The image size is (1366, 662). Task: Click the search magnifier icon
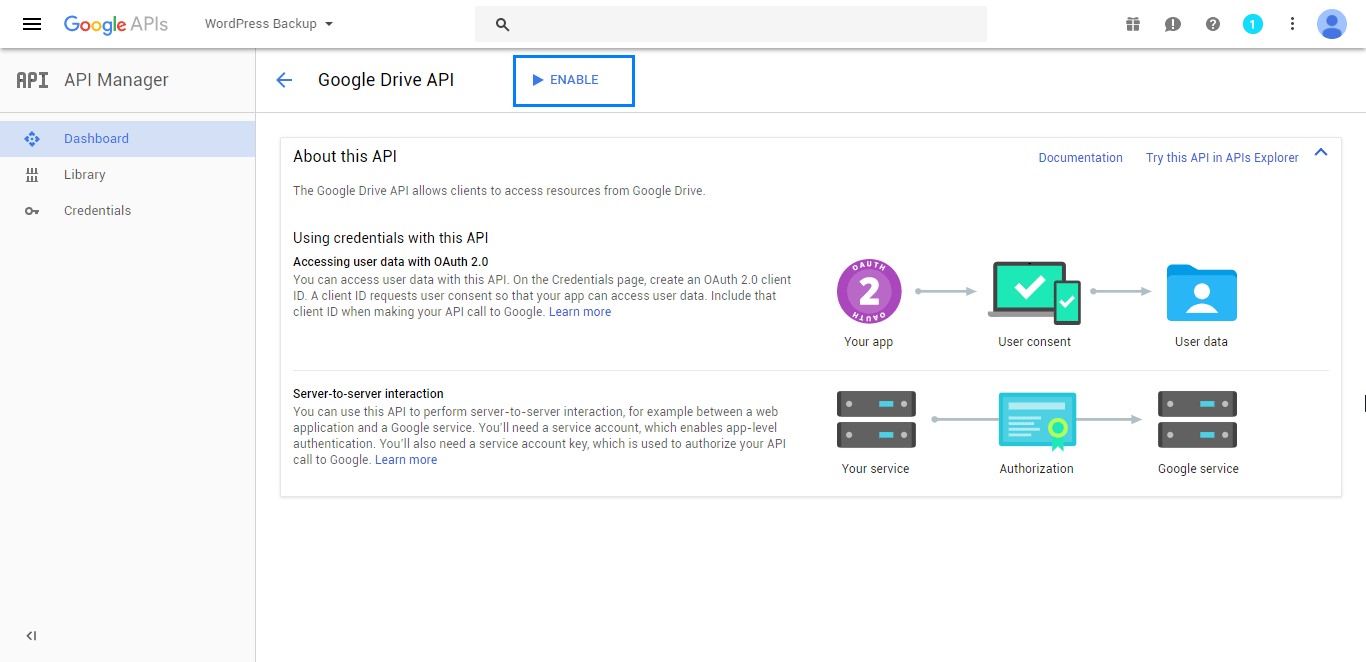[x=503, y=24]
